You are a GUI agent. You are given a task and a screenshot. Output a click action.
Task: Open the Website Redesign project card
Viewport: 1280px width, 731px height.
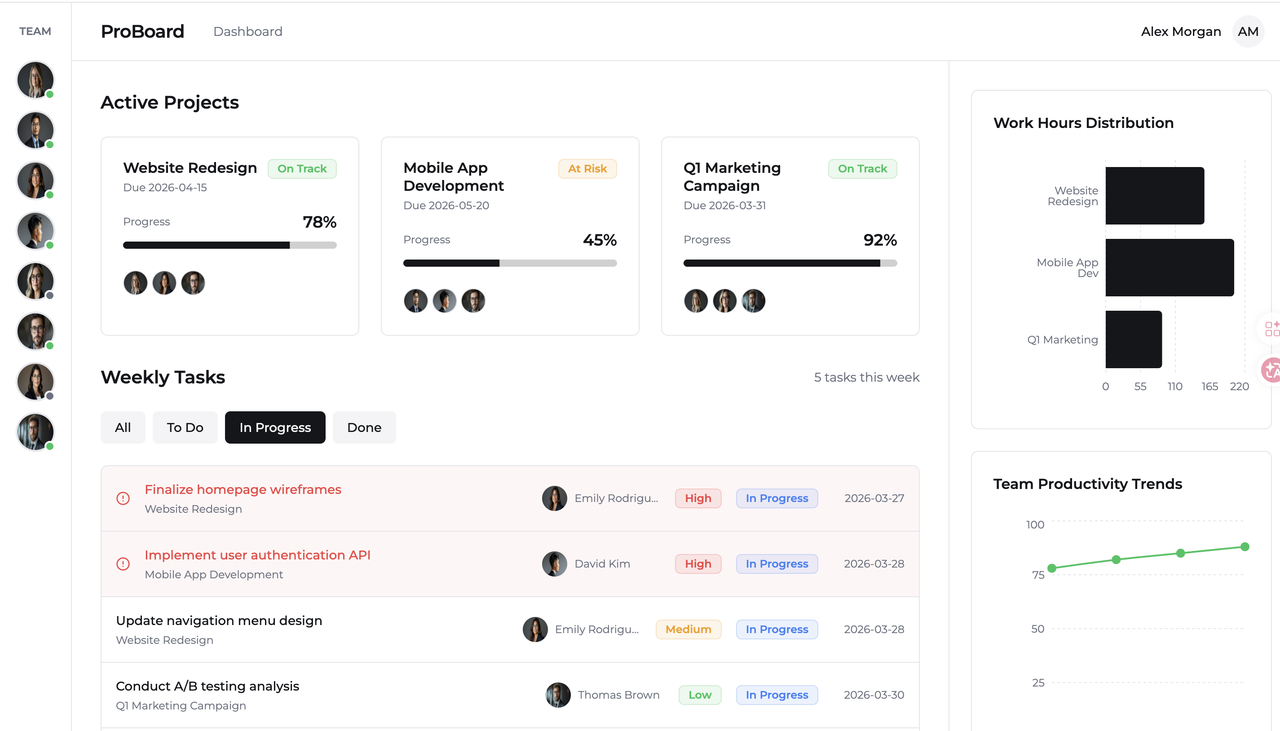click(x=229, y=236)
